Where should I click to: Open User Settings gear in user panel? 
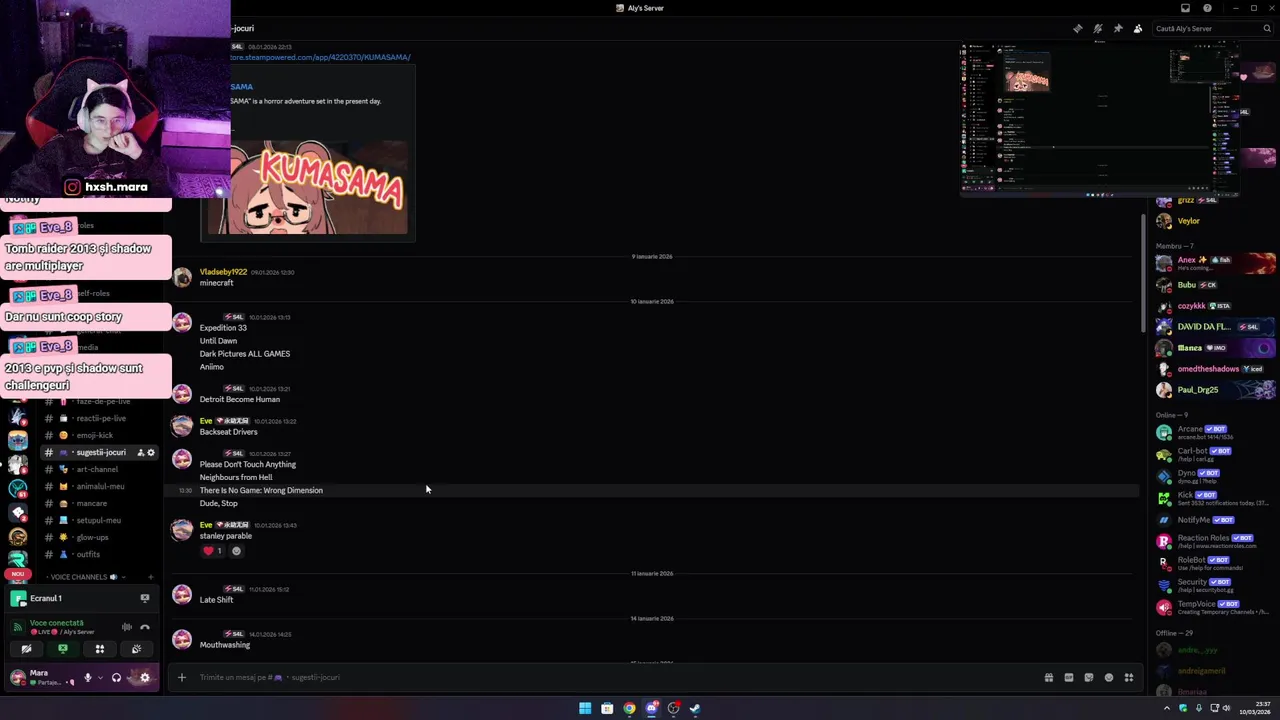pyautogui.click(x=144, y=677)
